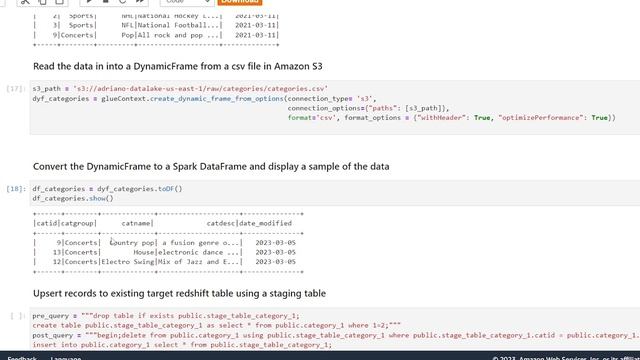The width and height of the screenshot is (640, 360).
Task: Click the House catname value in output
Action: coord(144,252)
